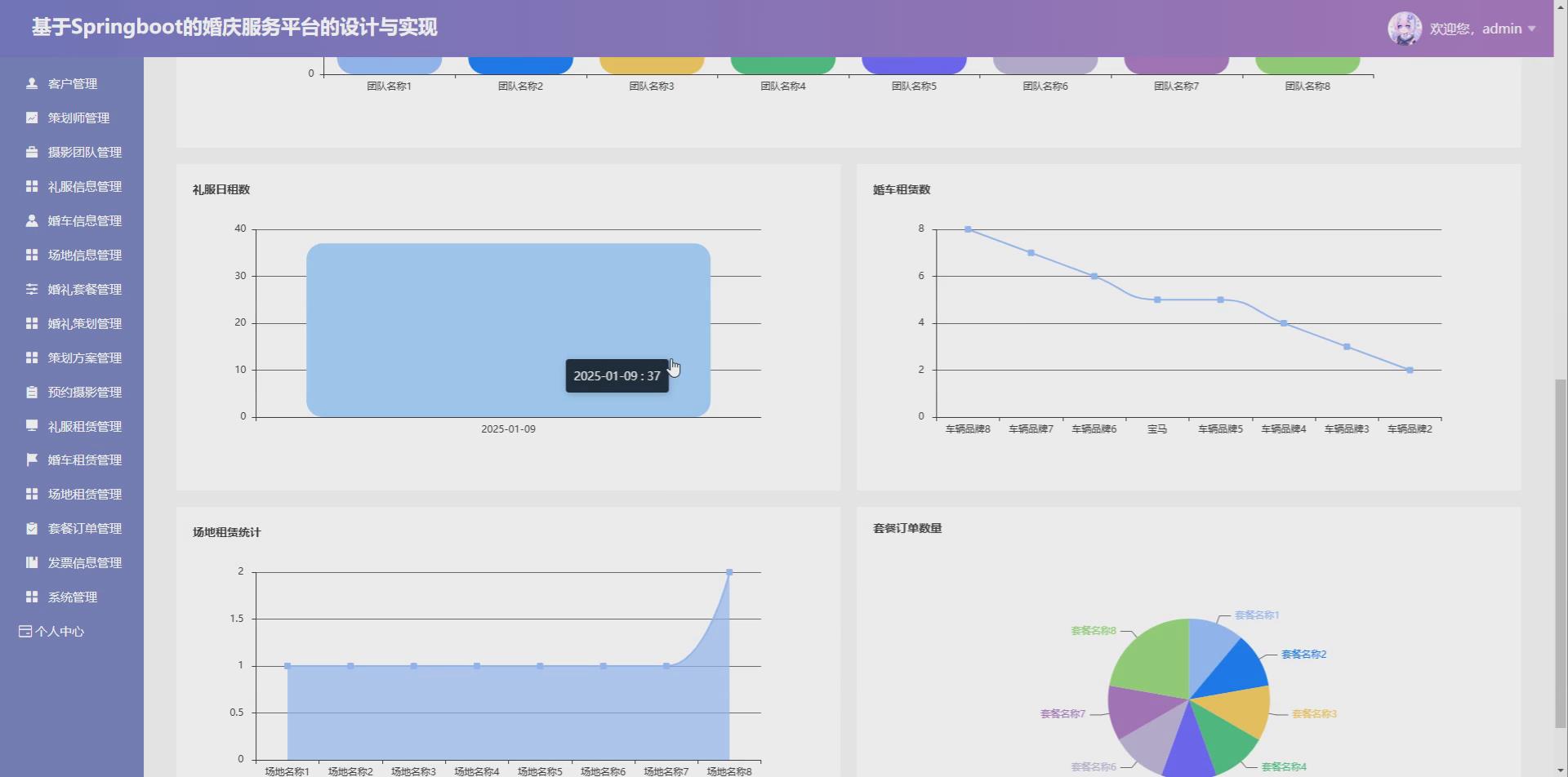This screenshot has width=1568, height=777.
Task: Click the 摄影团队管理 briefcase icon
Action: (x=32, y=152)
